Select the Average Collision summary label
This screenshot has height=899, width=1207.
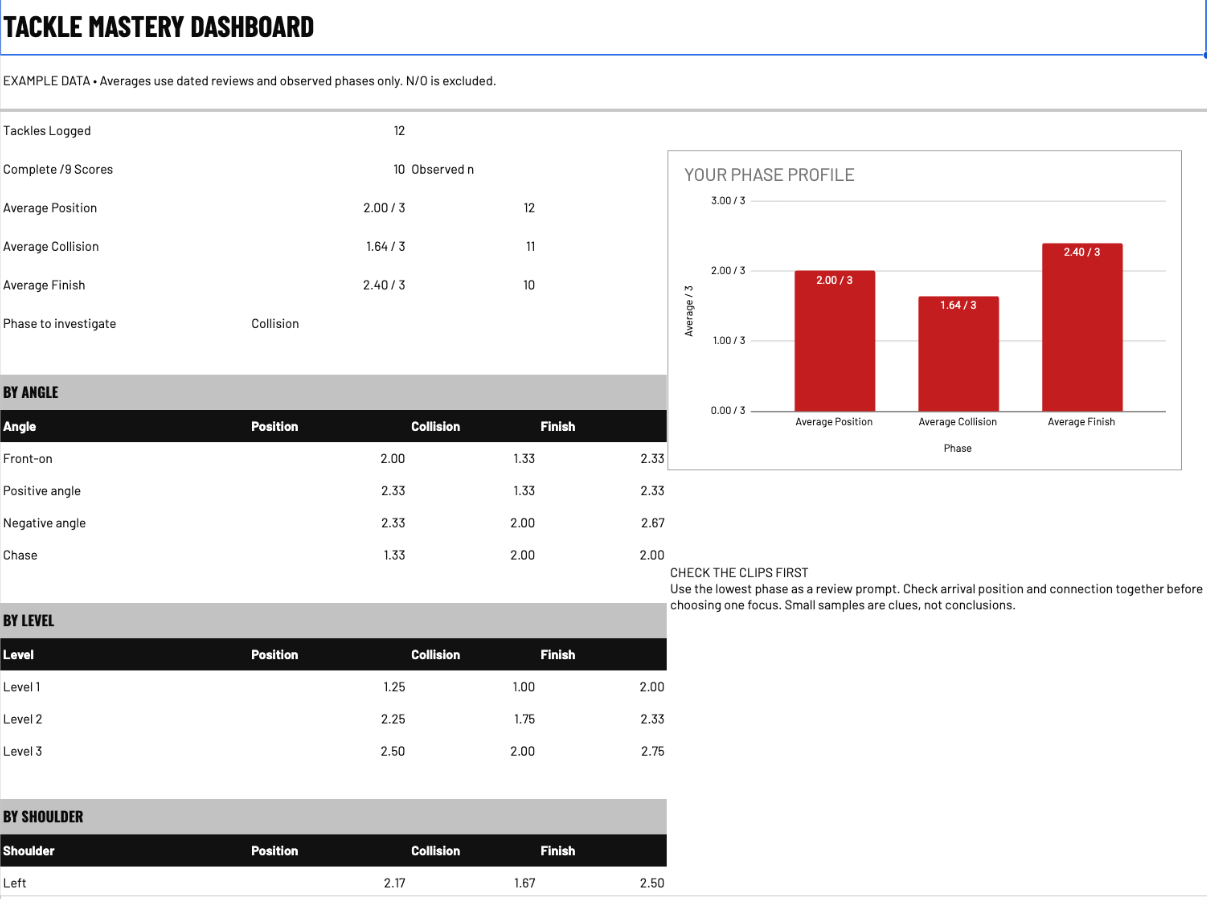[x=51, y=247]
